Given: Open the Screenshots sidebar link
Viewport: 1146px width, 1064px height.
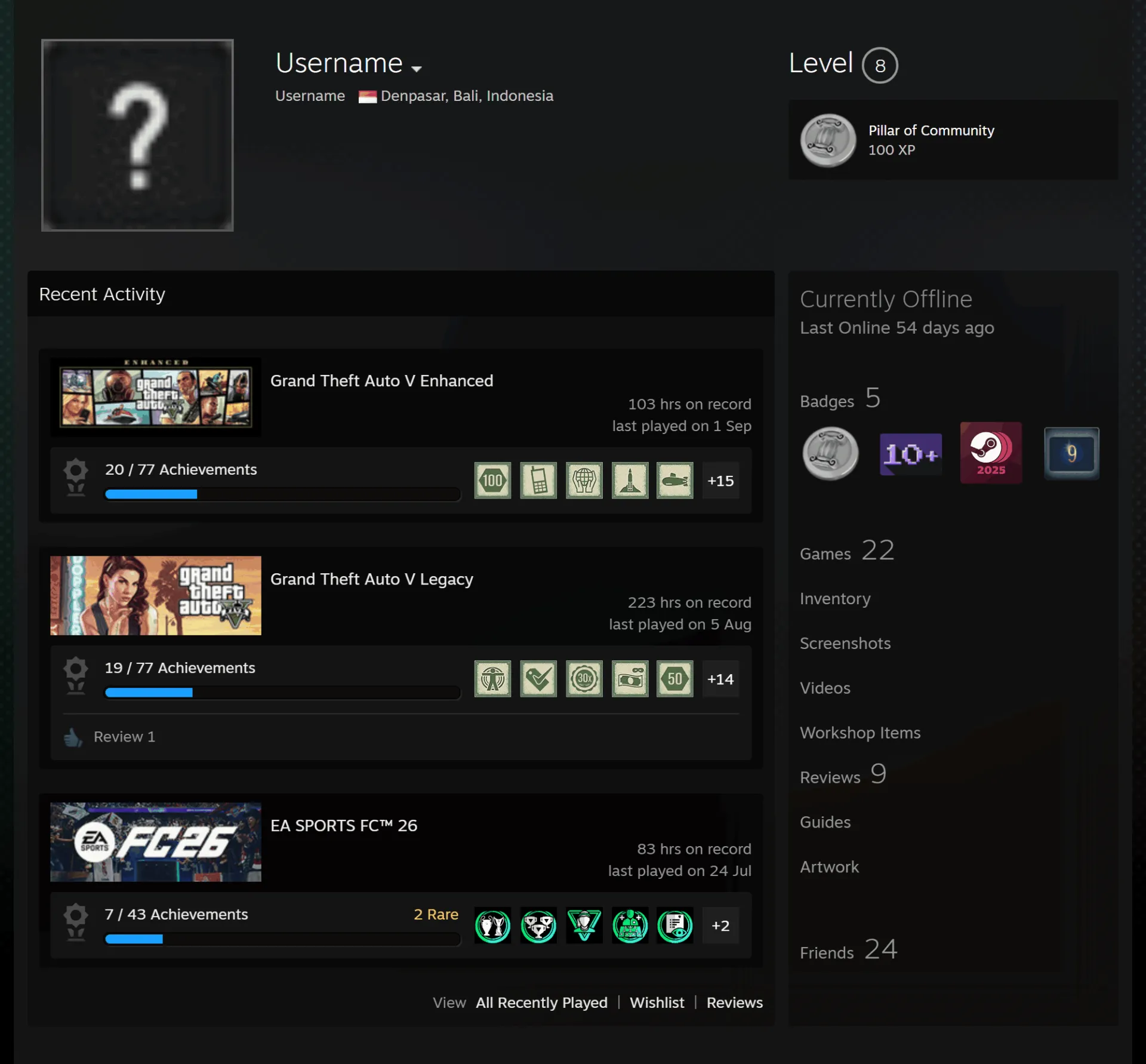Looking at the screenshot, I should click(x=845, y=643).
